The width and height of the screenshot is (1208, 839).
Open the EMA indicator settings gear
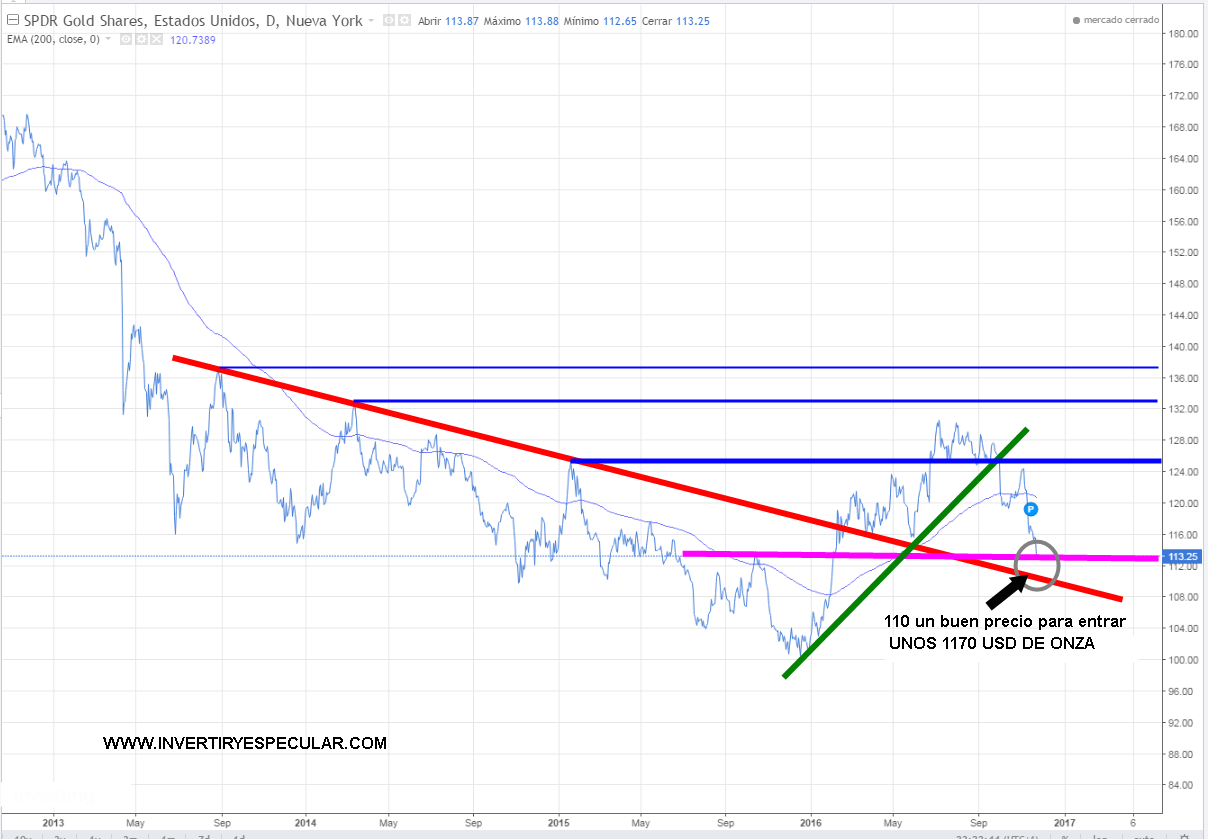[x=141, y=39]
